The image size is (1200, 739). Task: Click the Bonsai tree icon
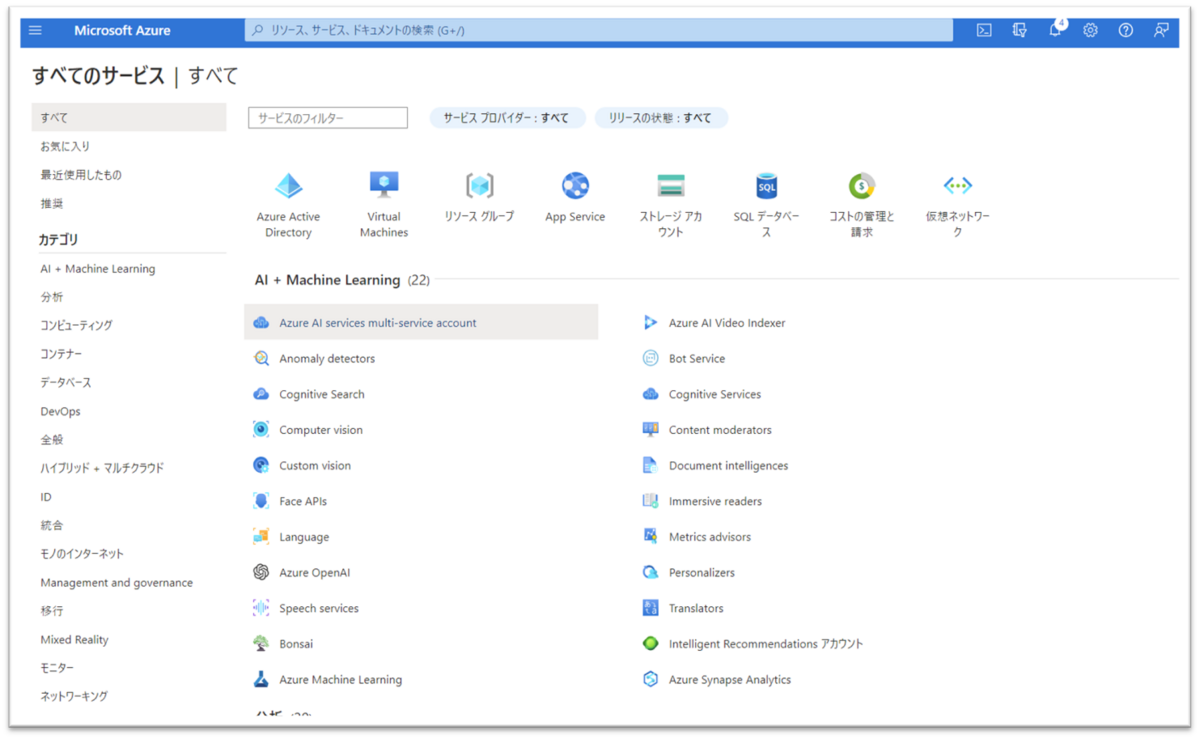point(261,644)
